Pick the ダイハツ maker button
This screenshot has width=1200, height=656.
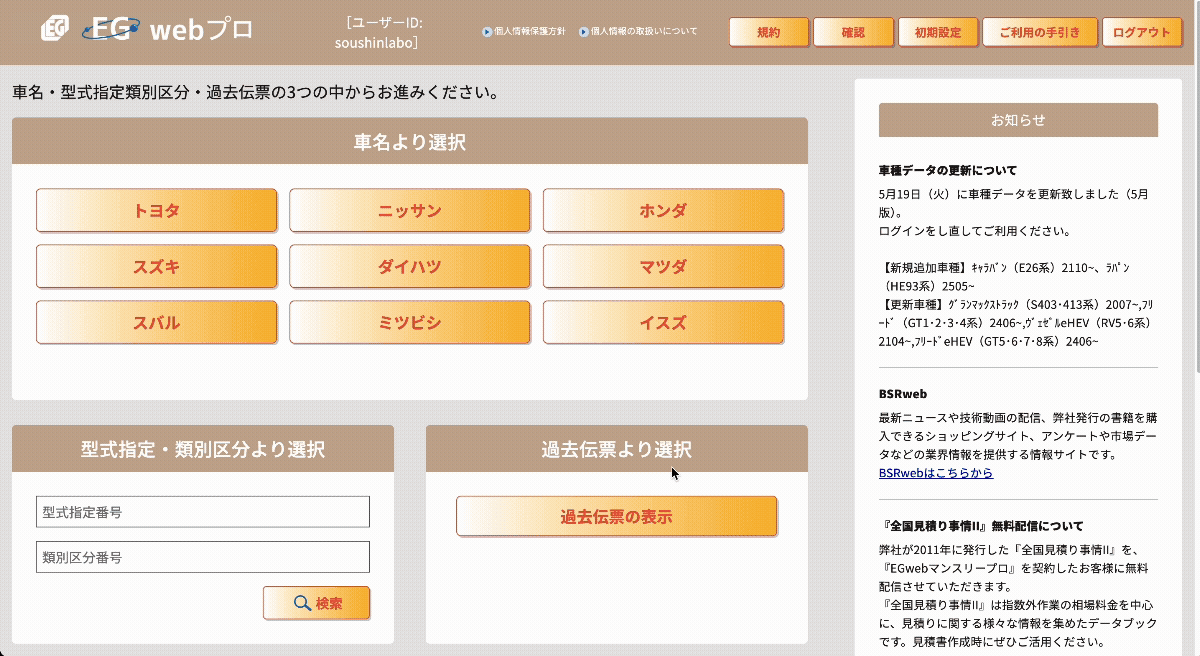tap(410, 267)
